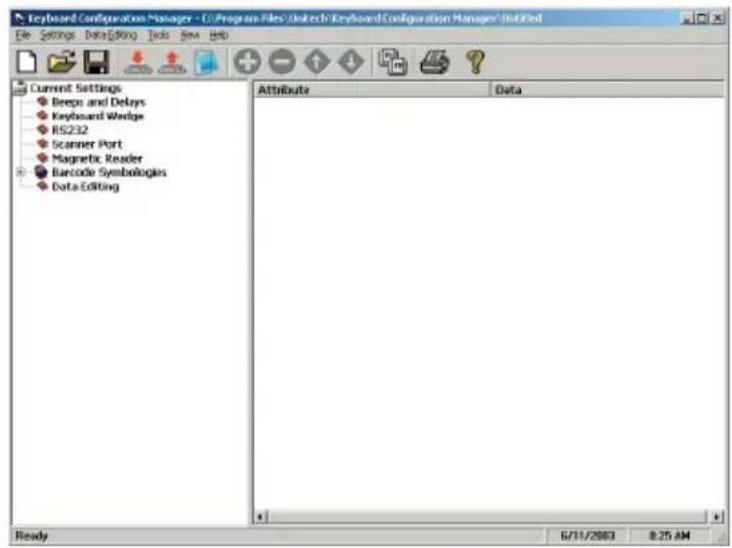
Task: Select Keyboard Wedge in tree
Action: pyautogui.click(x=98, y=116)
